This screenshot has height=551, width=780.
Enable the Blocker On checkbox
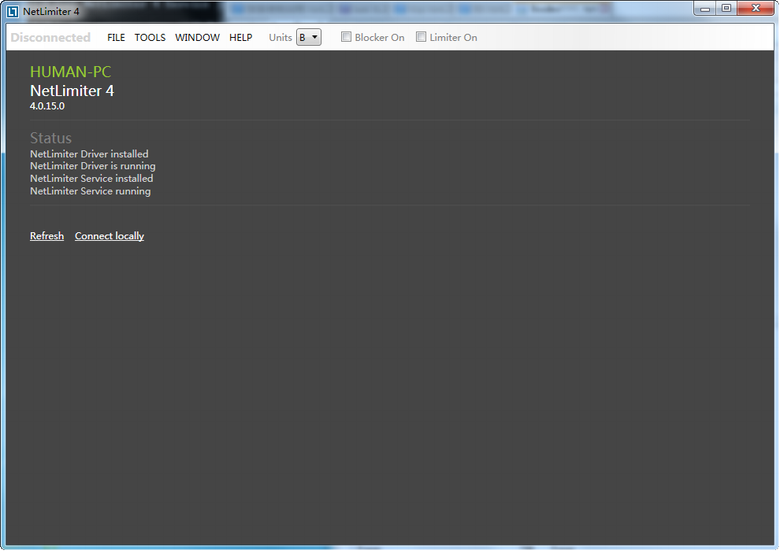tap(346, 37)
